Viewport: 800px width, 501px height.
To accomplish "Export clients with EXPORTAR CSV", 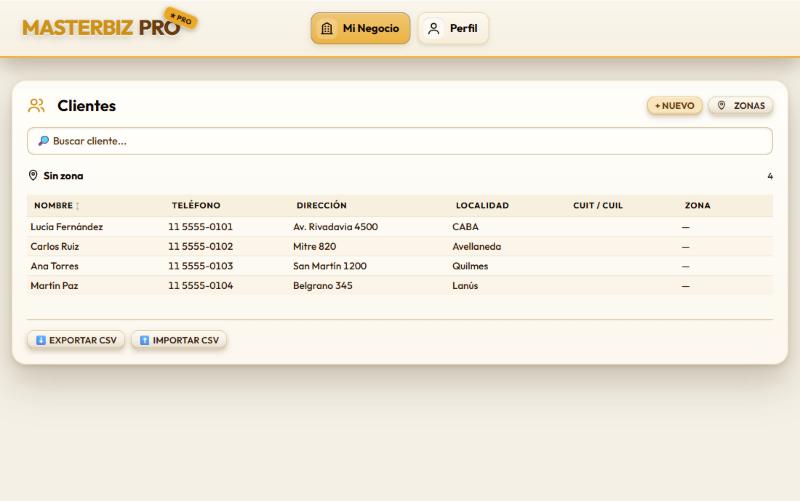I will pos(76,340).
